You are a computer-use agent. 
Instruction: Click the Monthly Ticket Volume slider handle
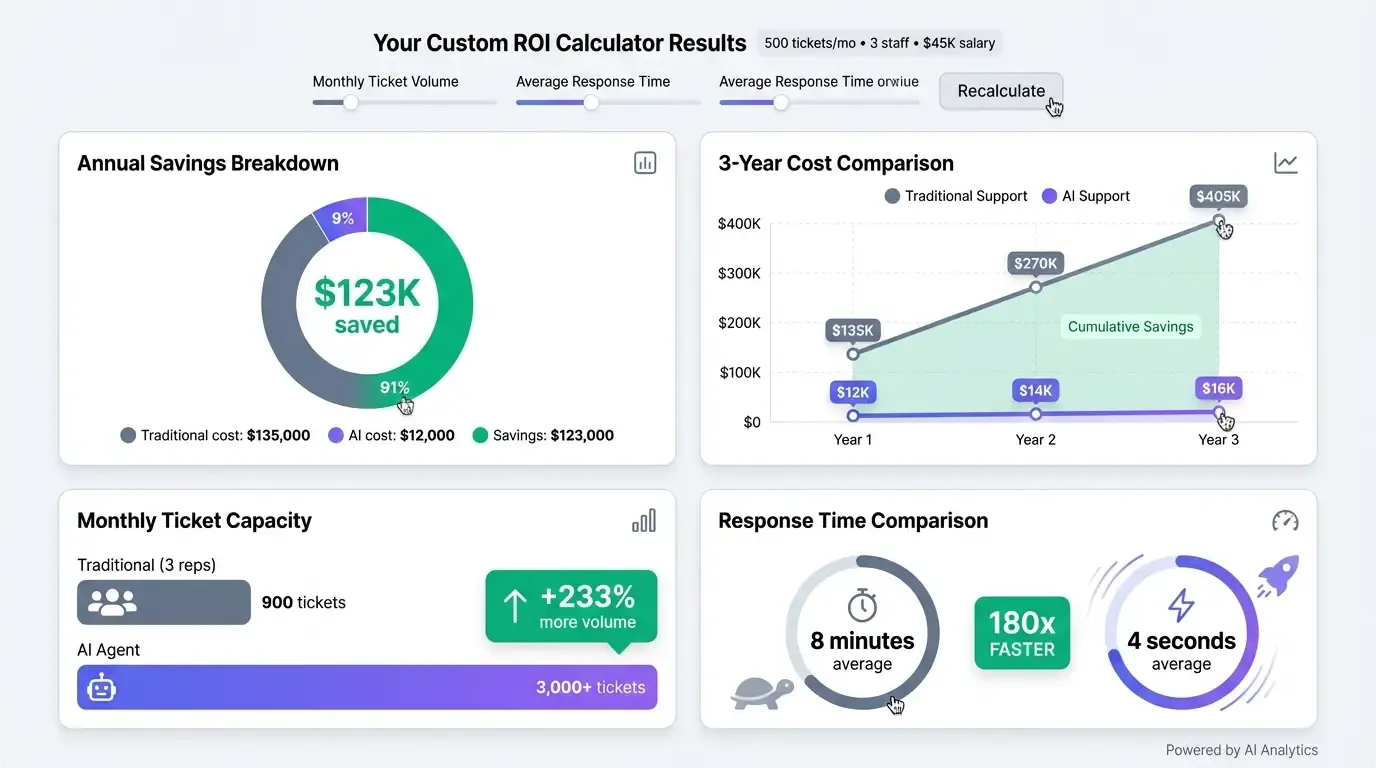349,102
